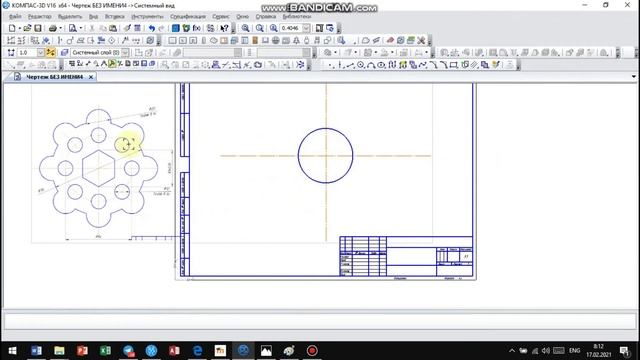Undo the last action with blue arrow

(x=152, y=28)
